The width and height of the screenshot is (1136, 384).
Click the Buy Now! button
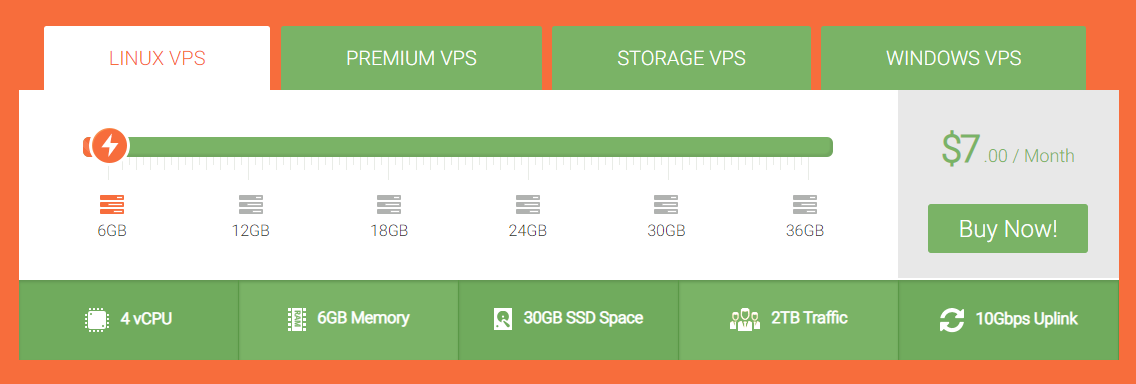coord(1008,228)
